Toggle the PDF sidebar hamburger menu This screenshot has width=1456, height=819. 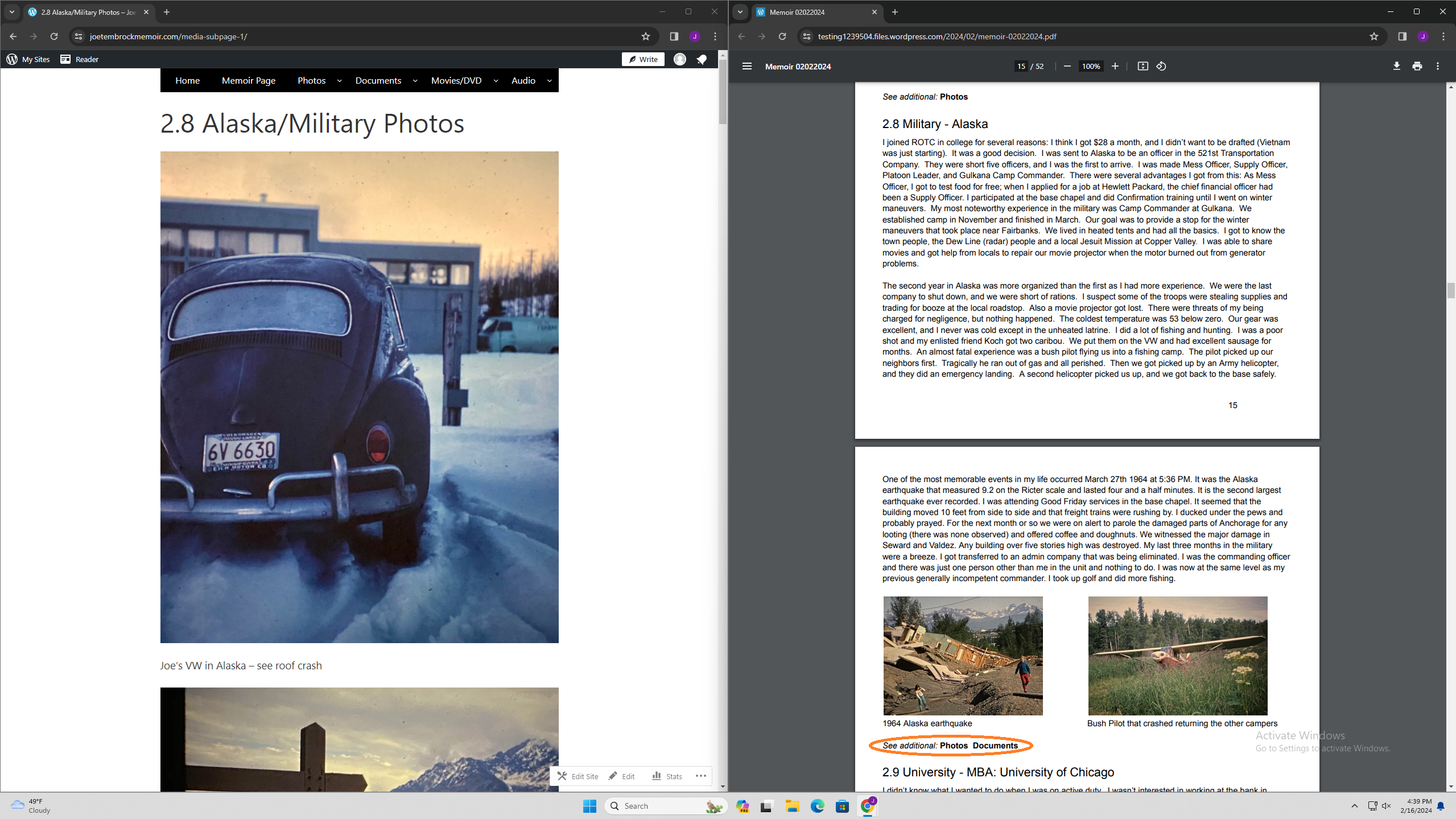click(x=747, y=66)
